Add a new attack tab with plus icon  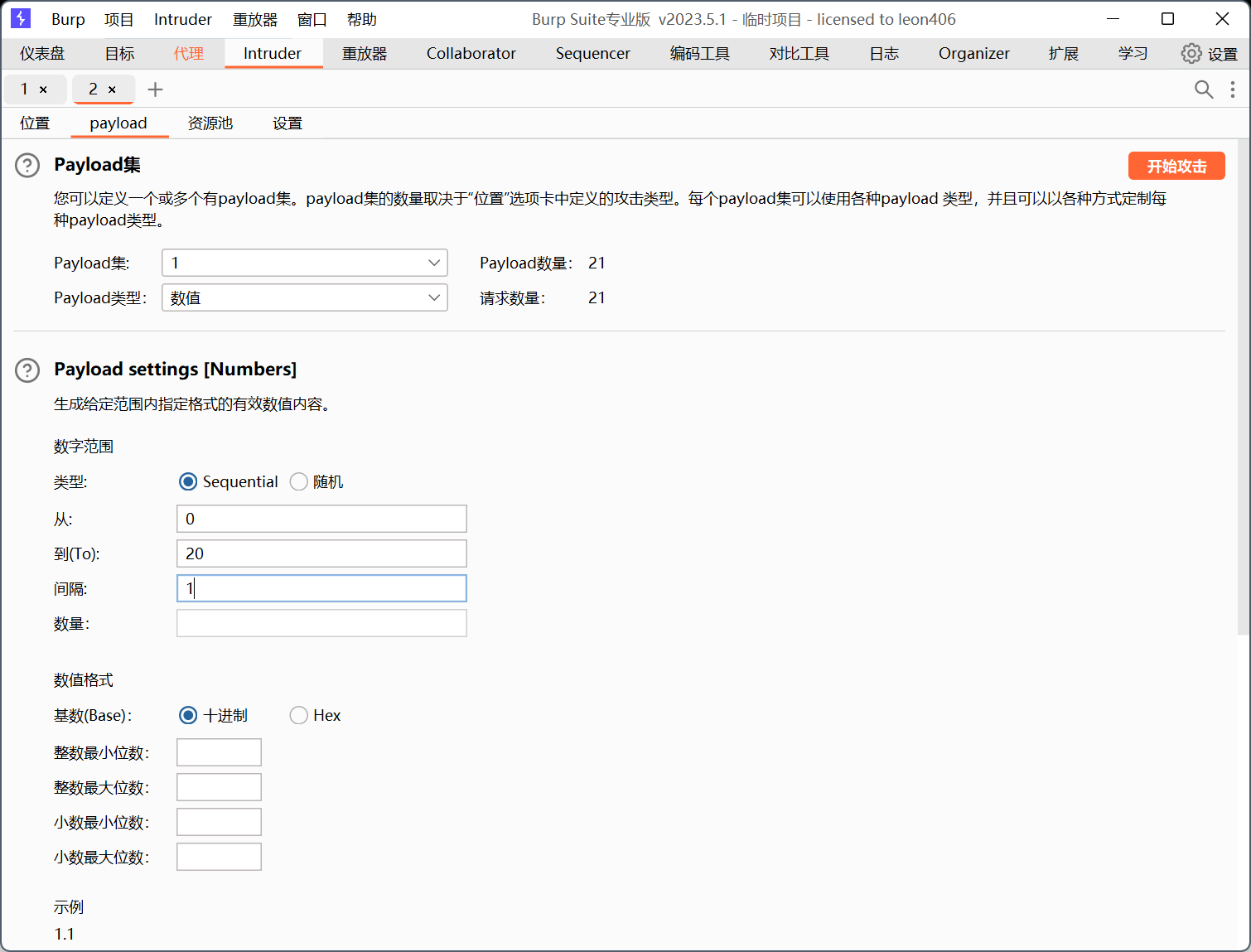(x=155, y=89)
